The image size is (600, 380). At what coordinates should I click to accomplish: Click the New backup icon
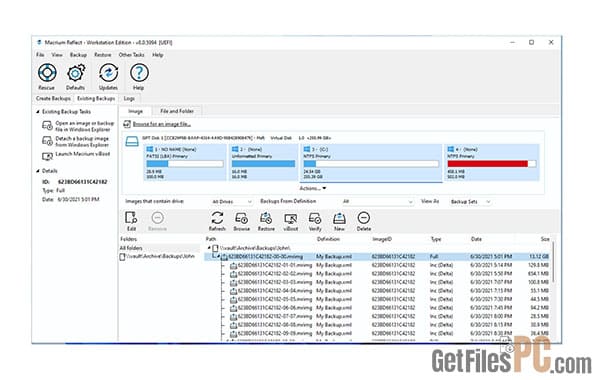click(x=339, y=218)
